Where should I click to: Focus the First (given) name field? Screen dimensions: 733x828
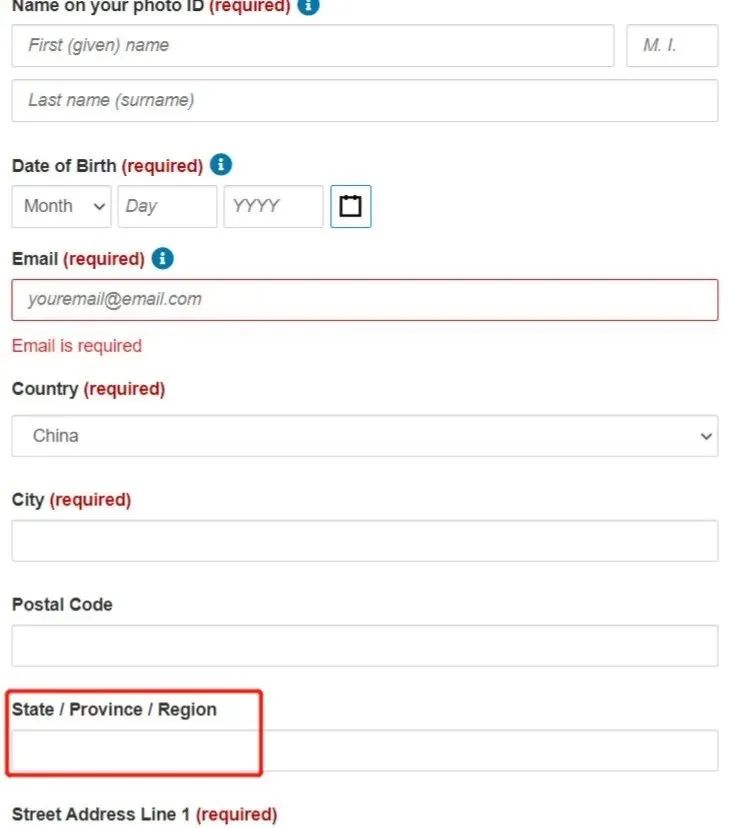coord(313,45)
